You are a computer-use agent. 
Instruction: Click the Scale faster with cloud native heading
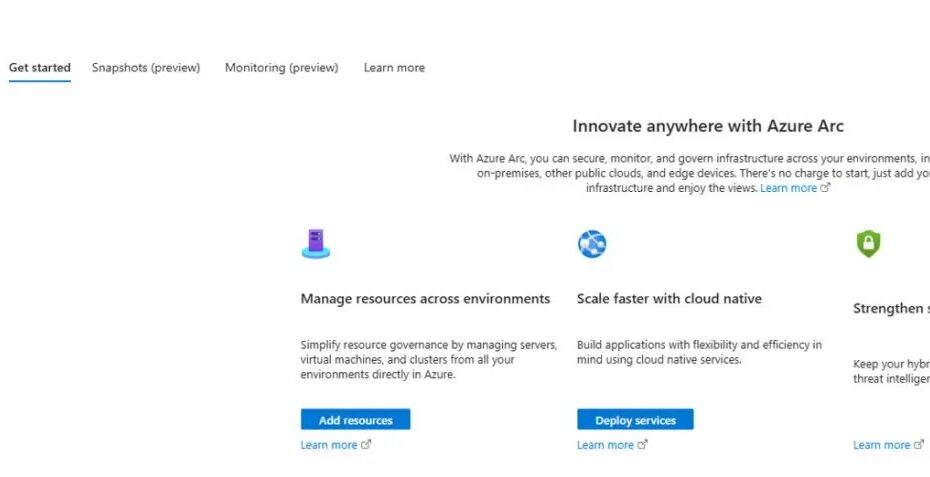669,299
